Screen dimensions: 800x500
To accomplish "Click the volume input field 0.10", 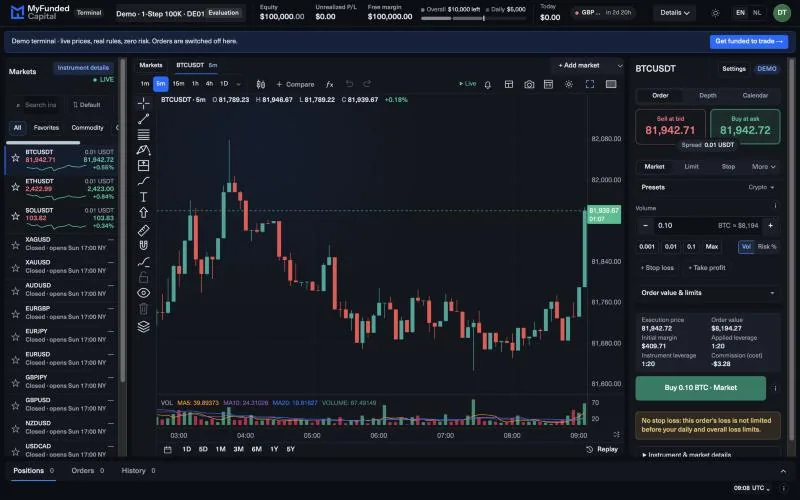I will click(x=684, y=226).
